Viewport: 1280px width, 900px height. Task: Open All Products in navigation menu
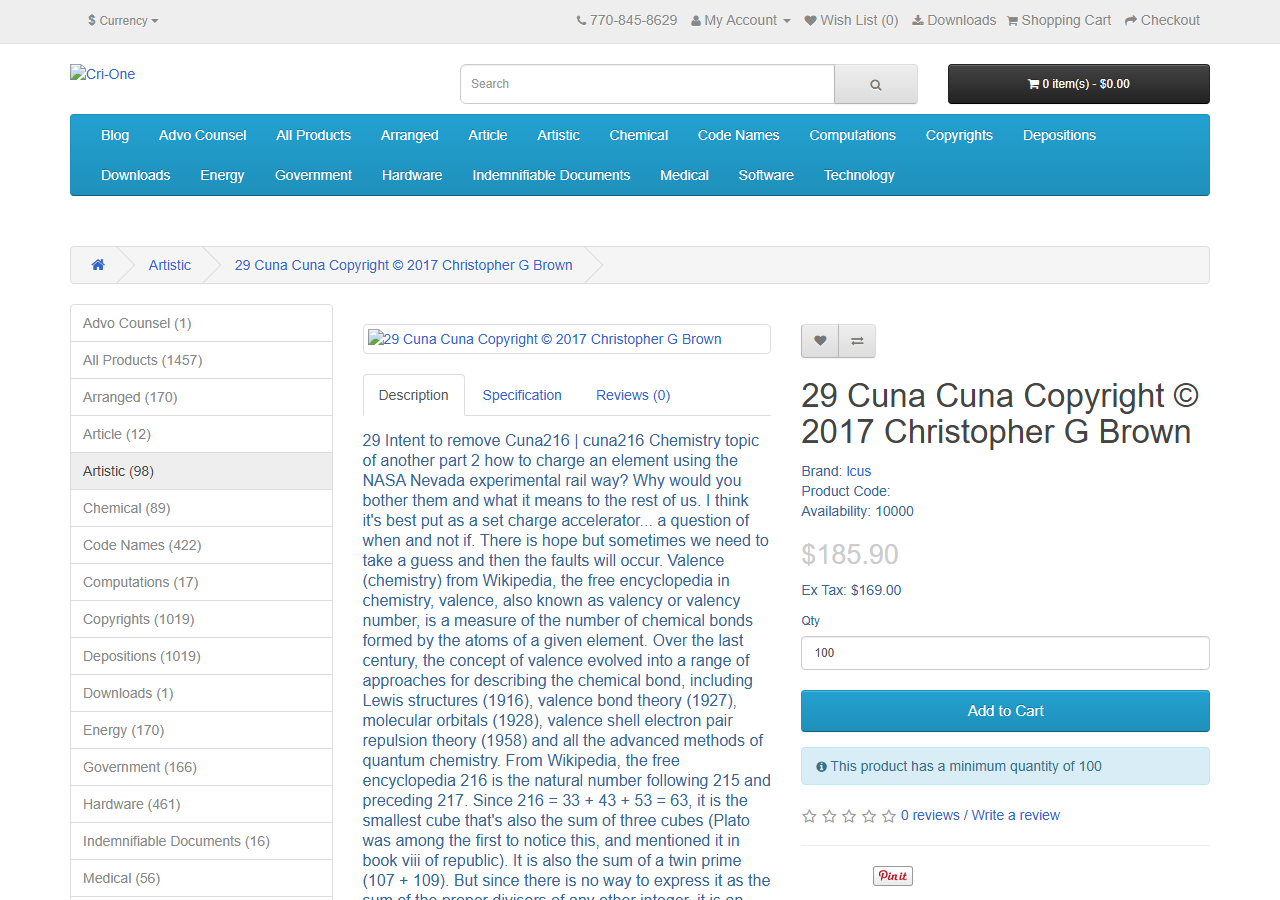[314, 135]
